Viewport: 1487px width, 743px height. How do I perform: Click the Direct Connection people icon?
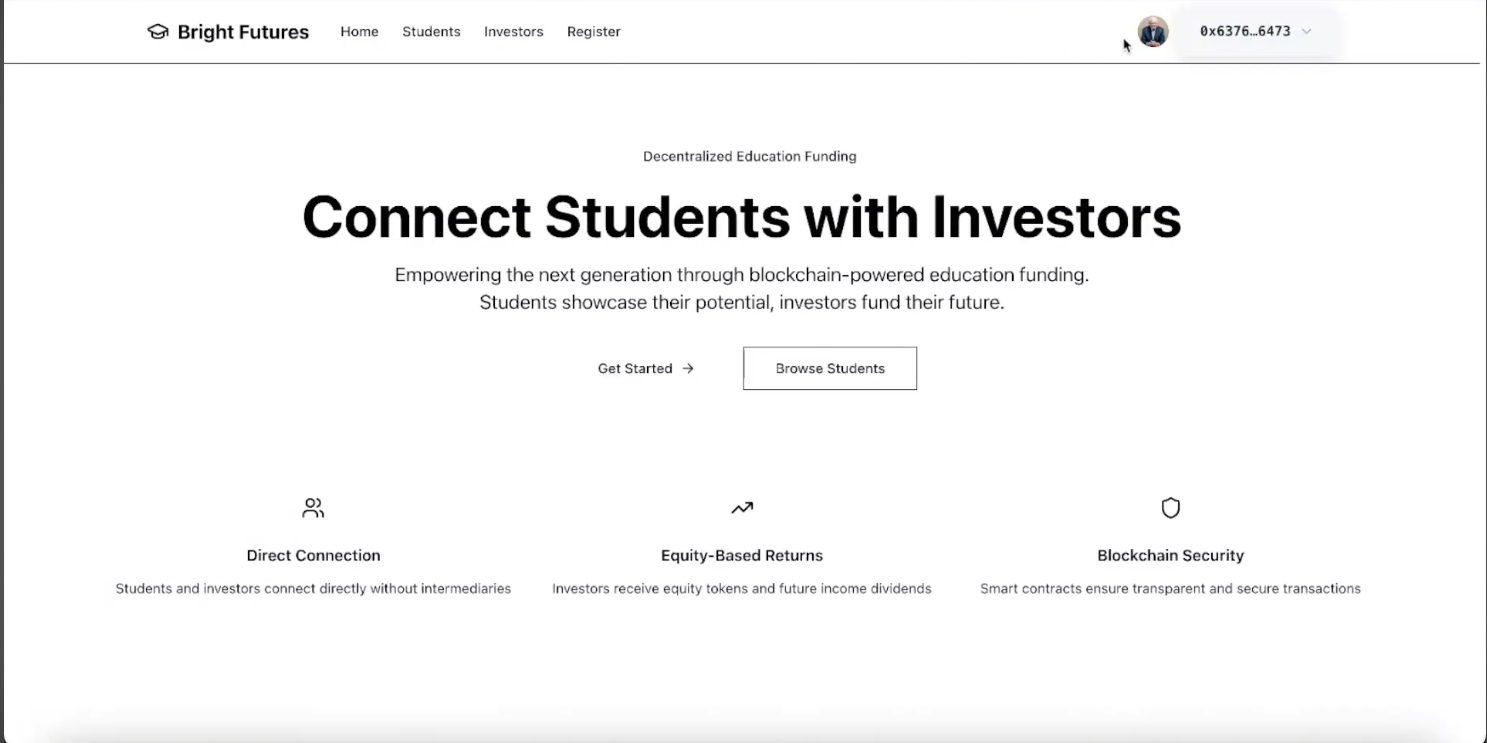pos(313,507)
